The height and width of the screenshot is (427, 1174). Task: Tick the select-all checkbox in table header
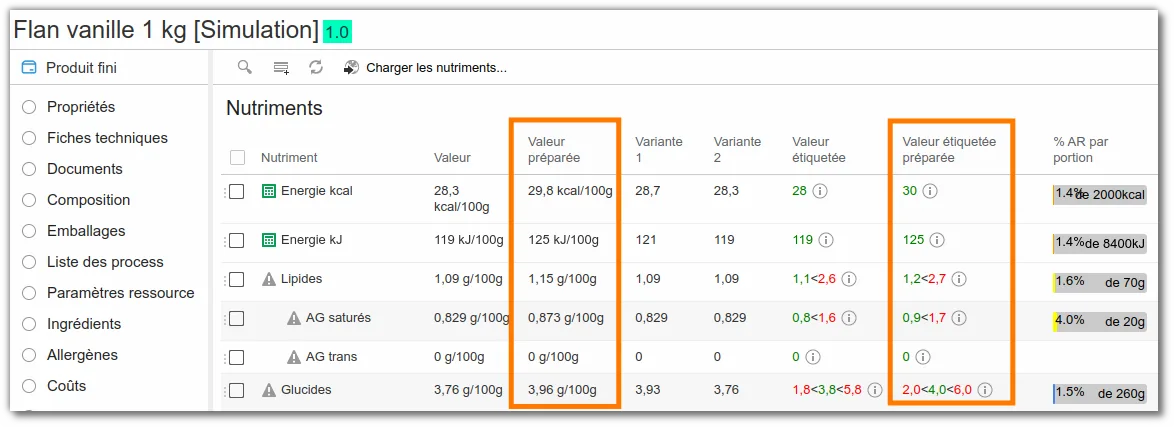tap(237, 158)
